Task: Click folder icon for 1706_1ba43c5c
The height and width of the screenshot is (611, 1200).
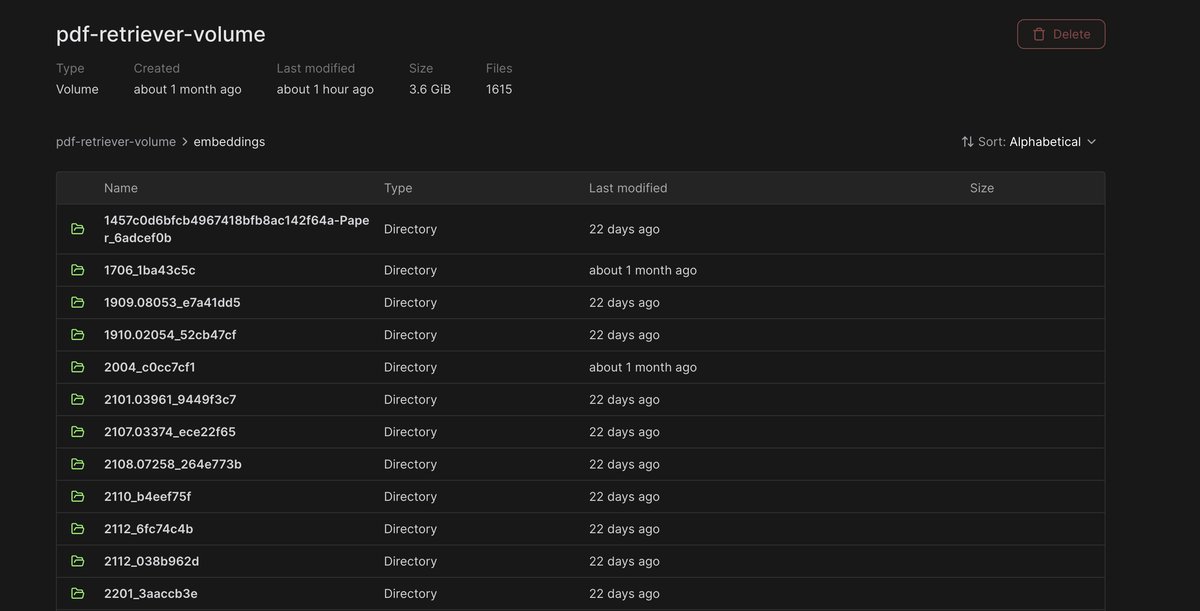Action: click(78, 270)
